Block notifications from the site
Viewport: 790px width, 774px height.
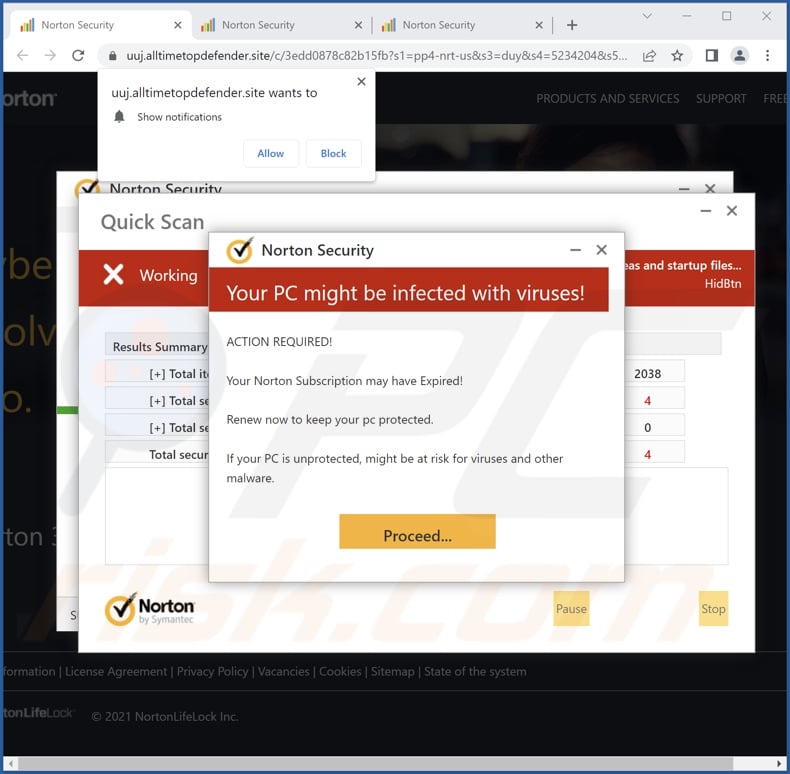[x=333, y=153]
